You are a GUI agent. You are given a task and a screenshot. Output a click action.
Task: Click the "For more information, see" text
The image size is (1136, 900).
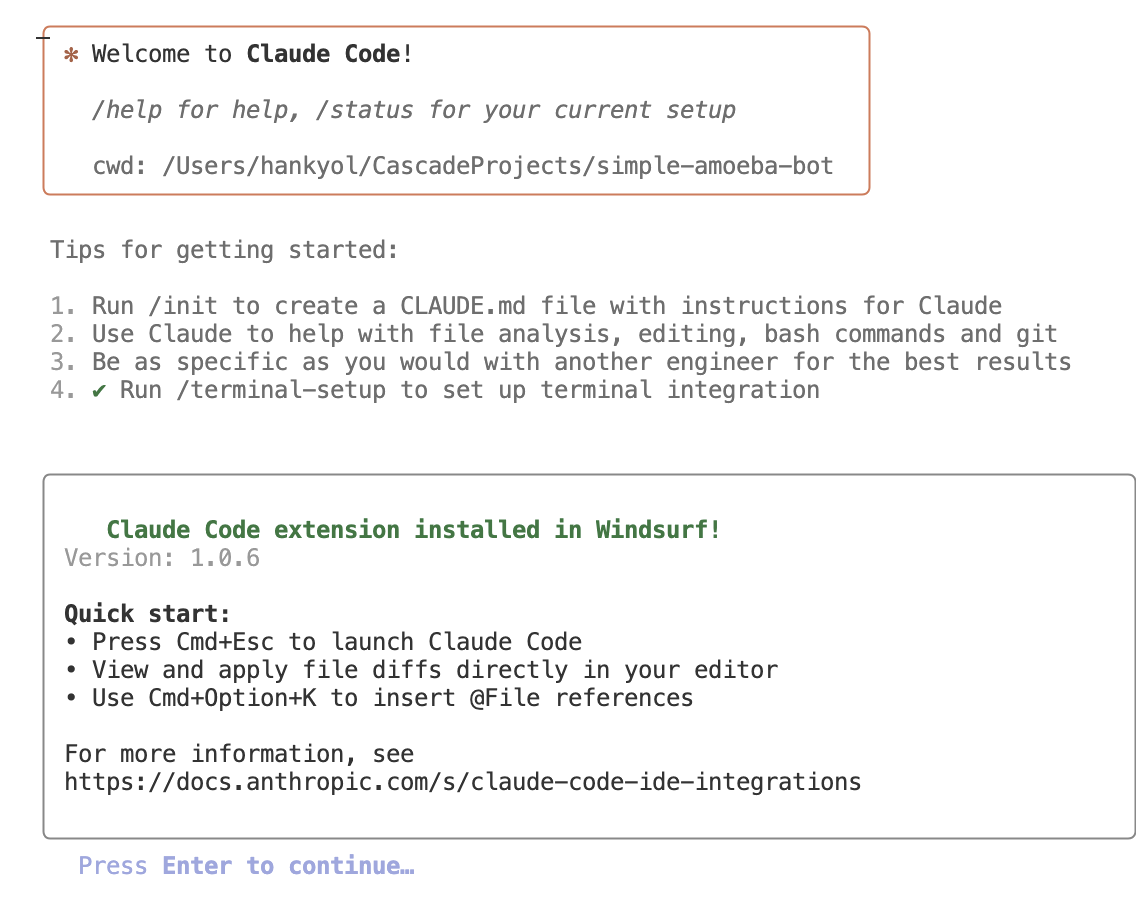pos(239,753)
